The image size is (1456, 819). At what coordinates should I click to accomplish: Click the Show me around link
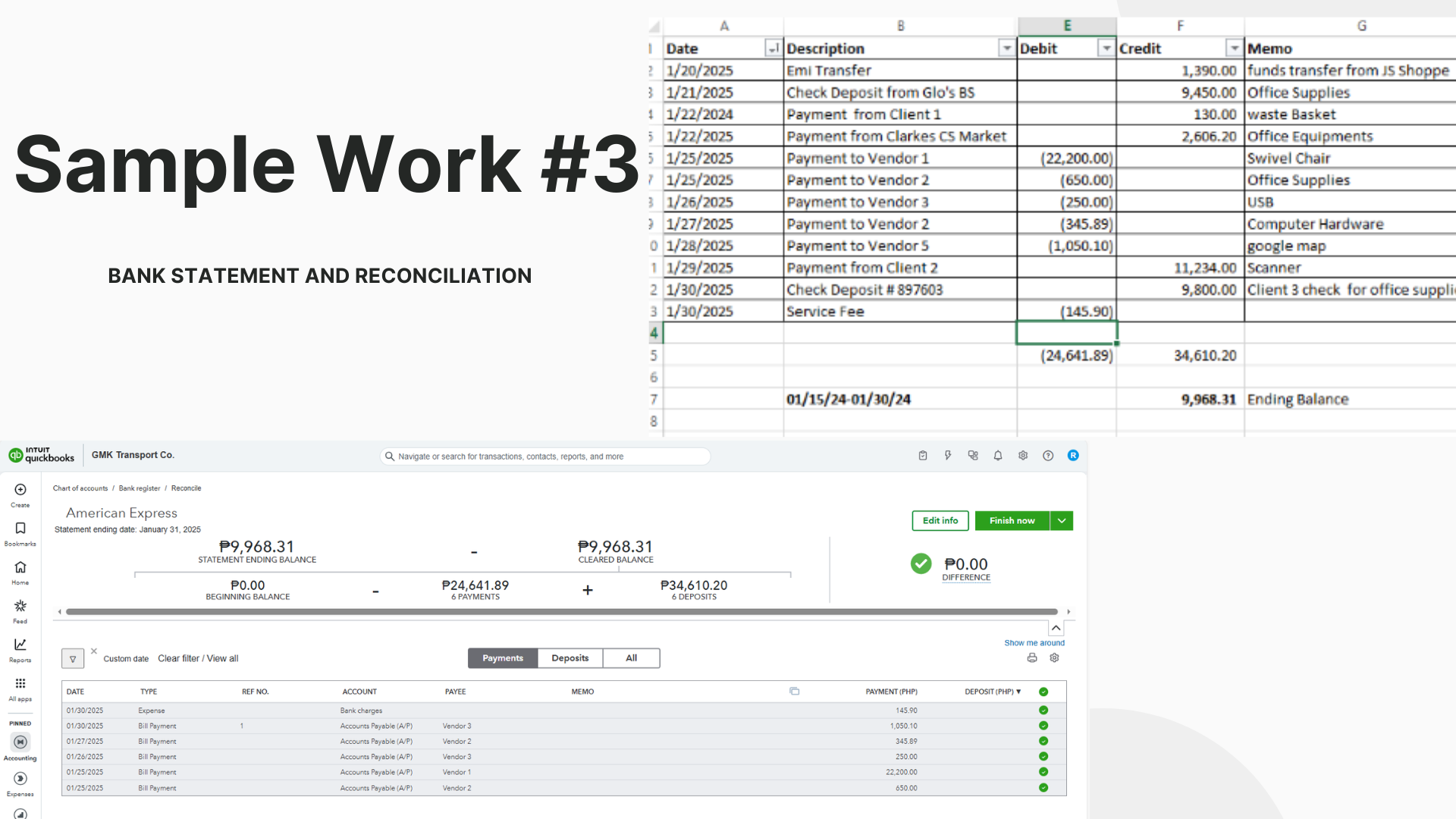point(1034,643)
